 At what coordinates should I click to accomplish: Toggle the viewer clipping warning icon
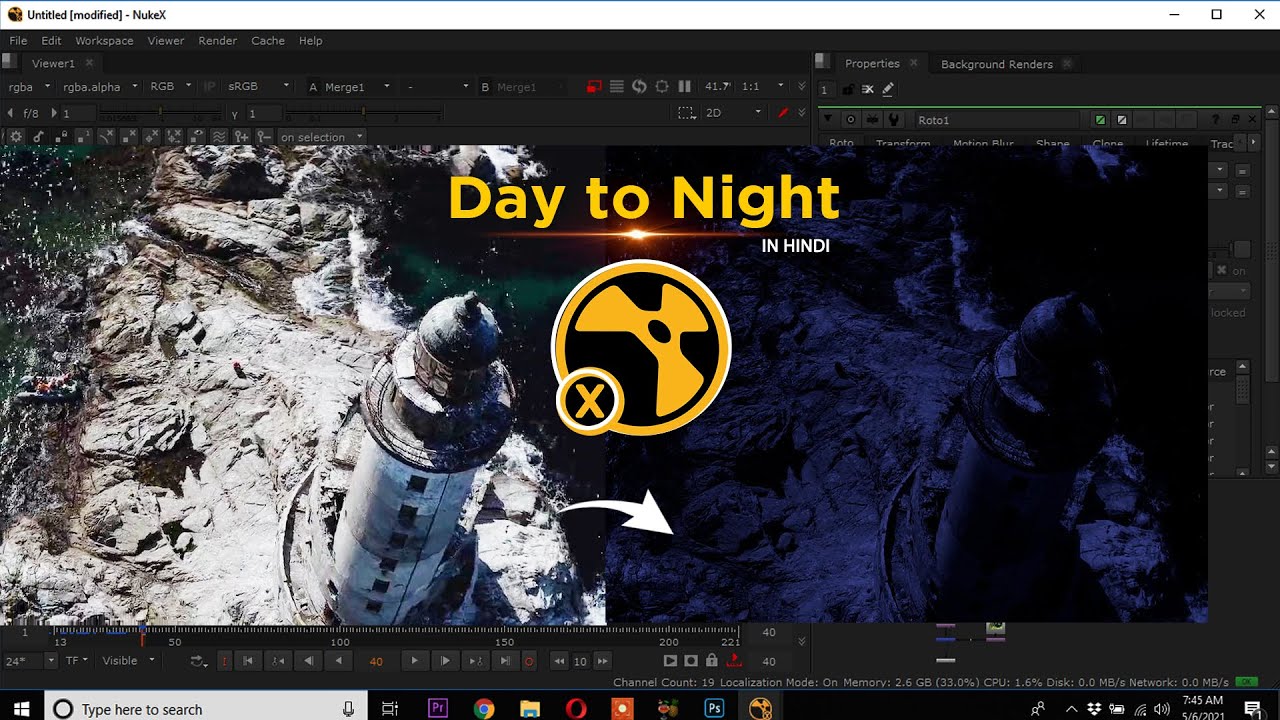point(595,87)
